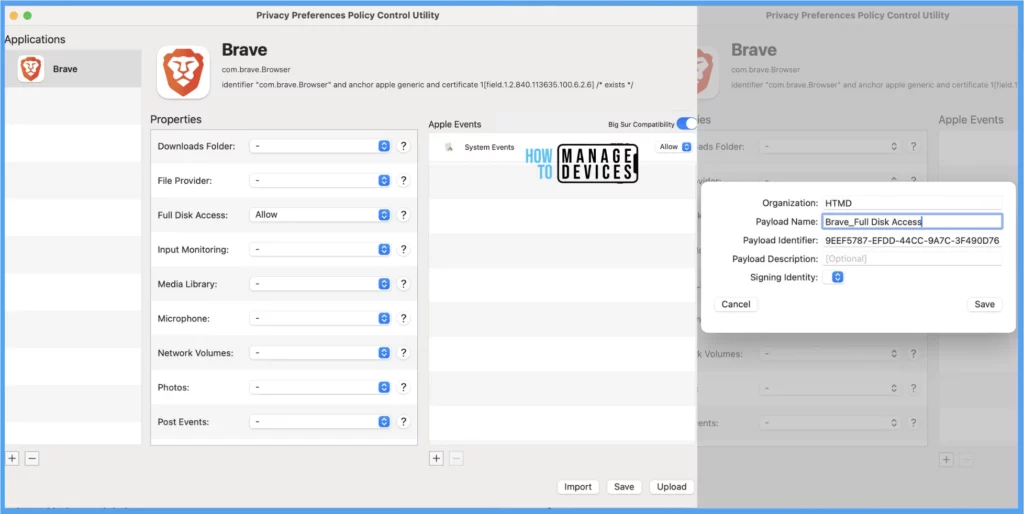The width and height of the screenshot is (1024, 514).
Task: Open the Microphone dropdown
Action: coord(320,318)
